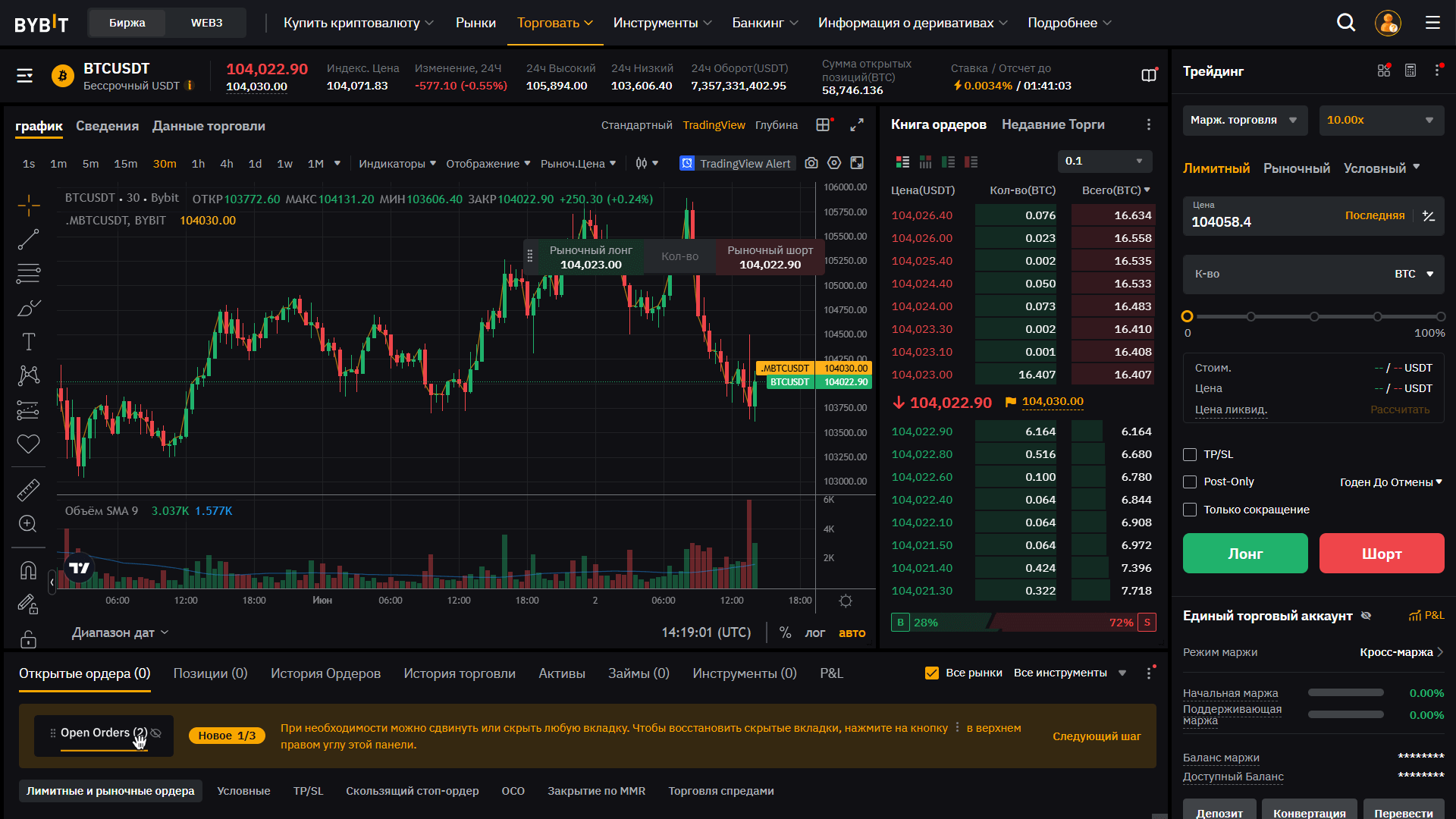
Task: Add chart to favorites with heart icon
Action: point(28,444)
